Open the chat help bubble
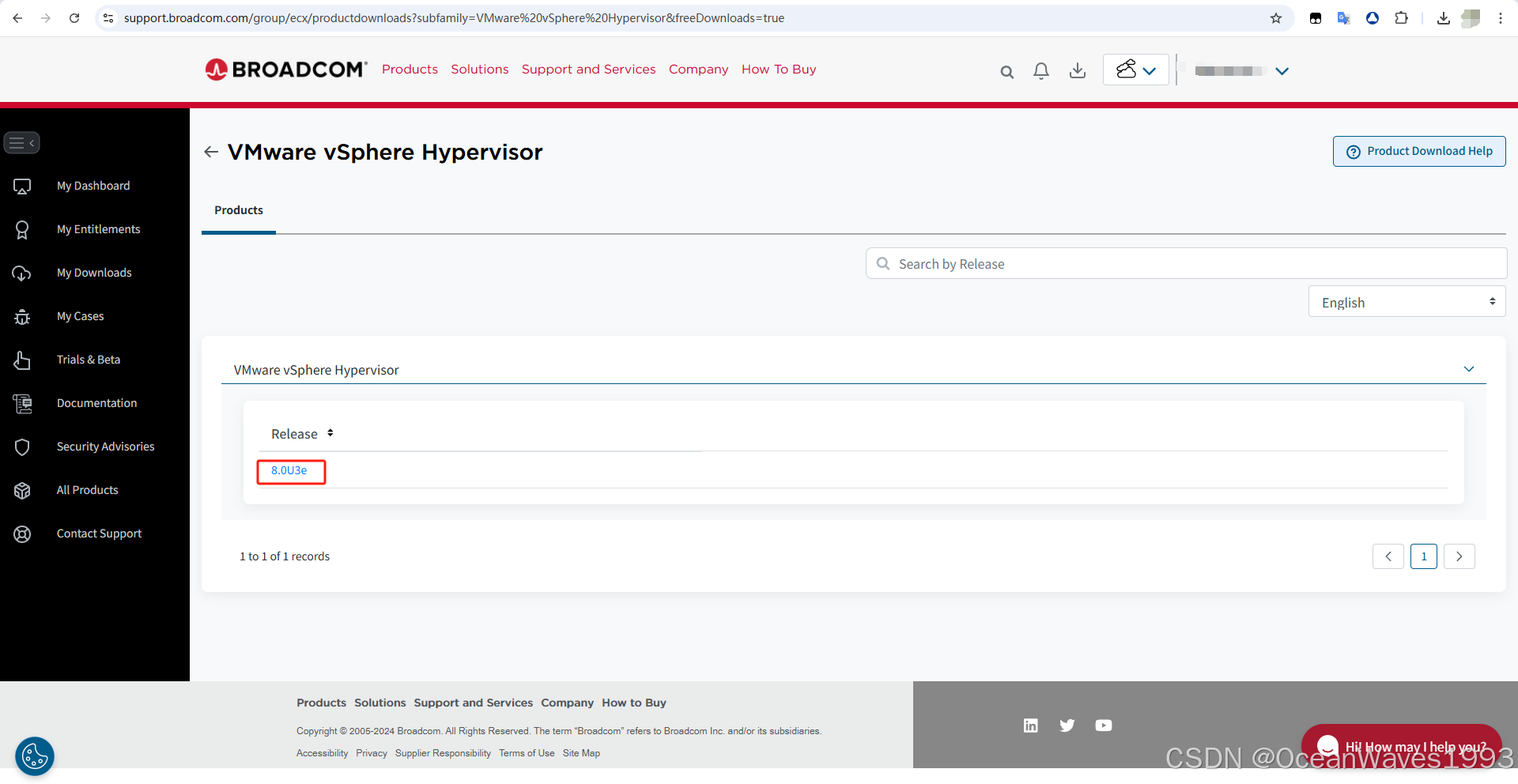Image resolution: width=1518 pixels, height=784 pixels. point(1401,747)
